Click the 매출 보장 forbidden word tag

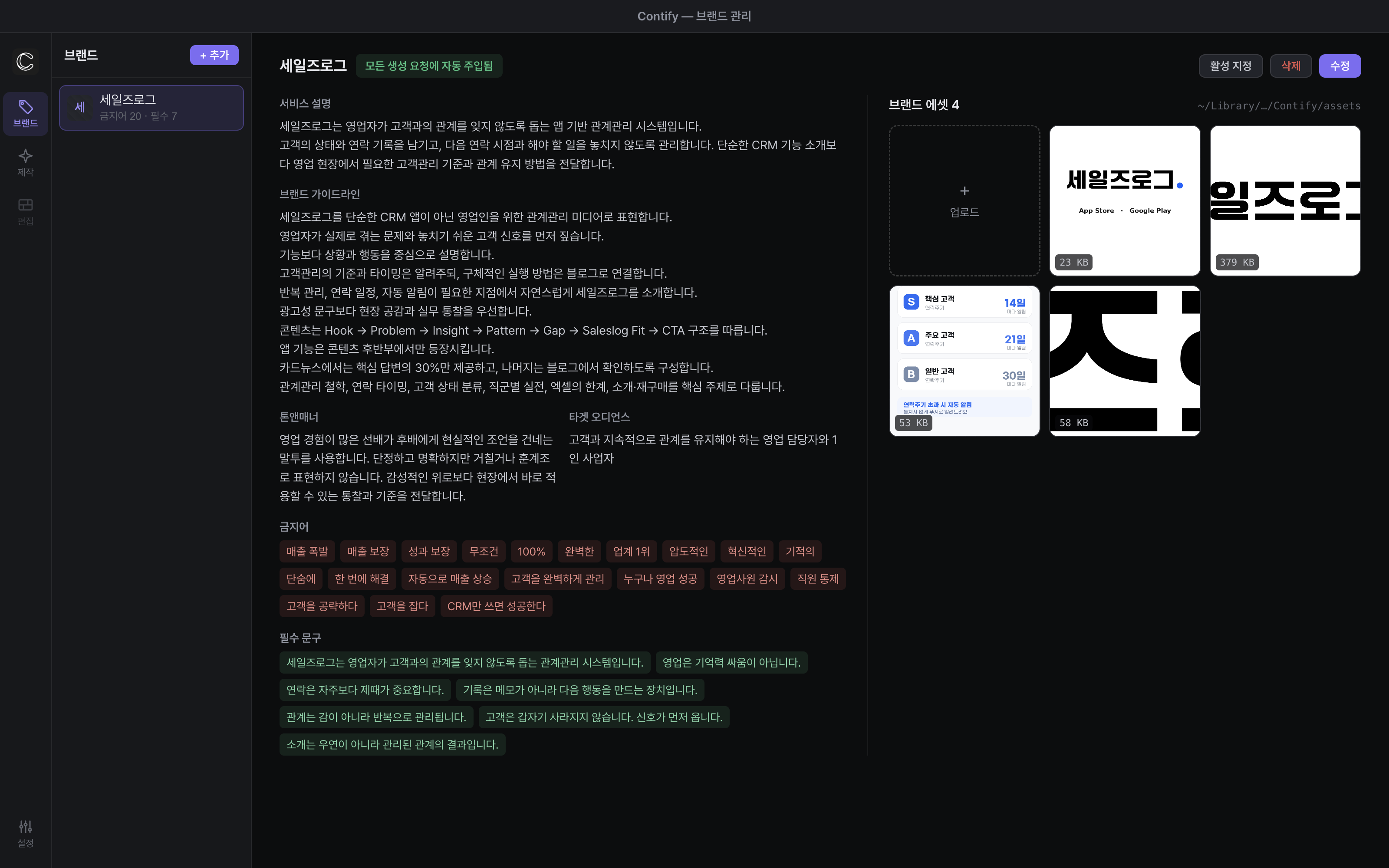tap(368, 551)
